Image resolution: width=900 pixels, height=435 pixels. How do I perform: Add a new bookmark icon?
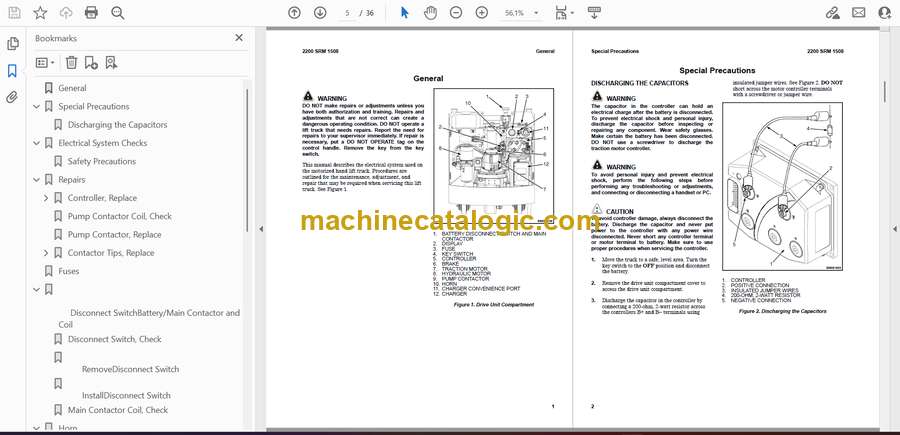click(91, 63)
